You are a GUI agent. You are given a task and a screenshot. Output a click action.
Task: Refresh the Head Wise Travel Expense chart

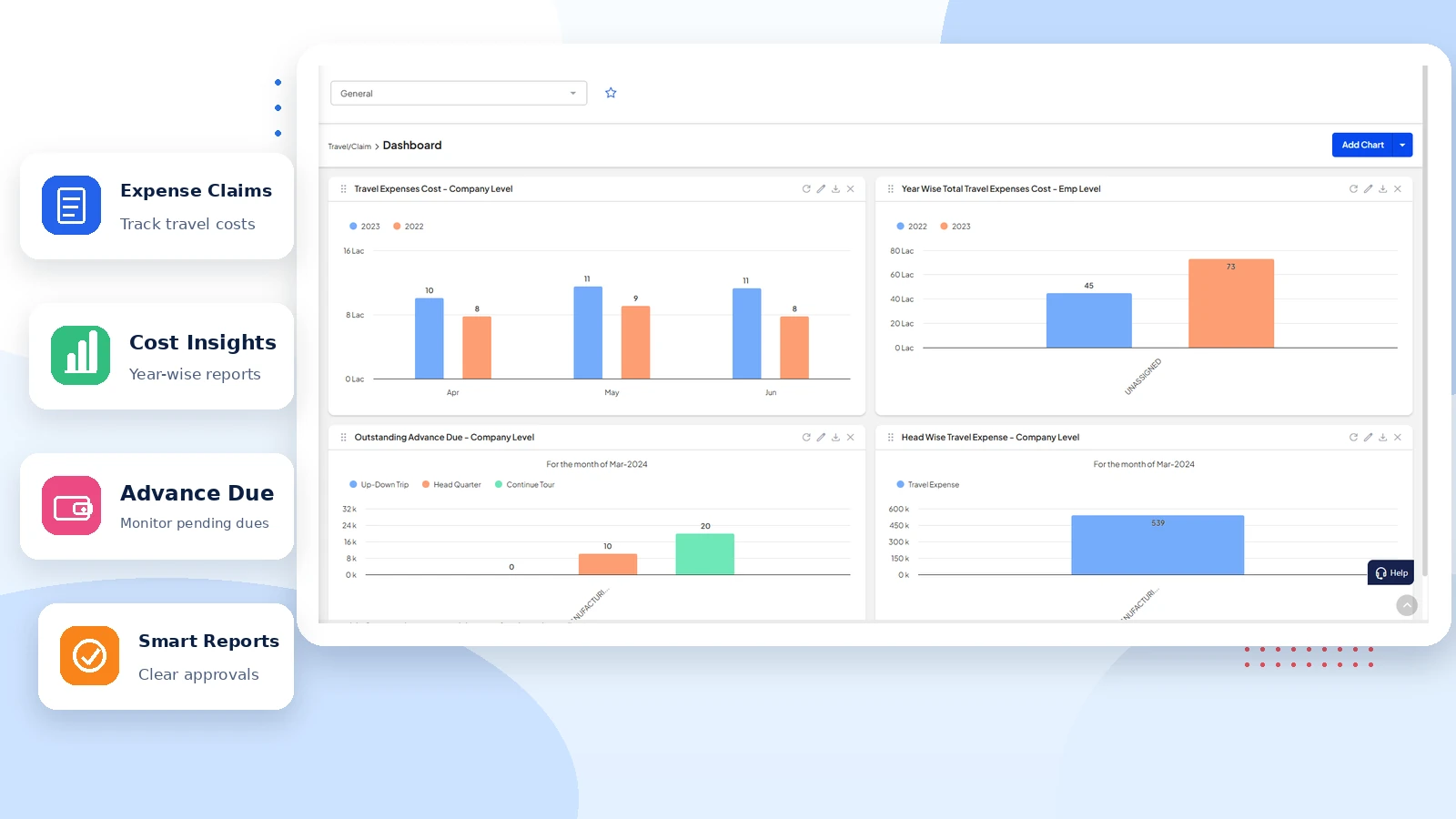[x=1353, y=438]
